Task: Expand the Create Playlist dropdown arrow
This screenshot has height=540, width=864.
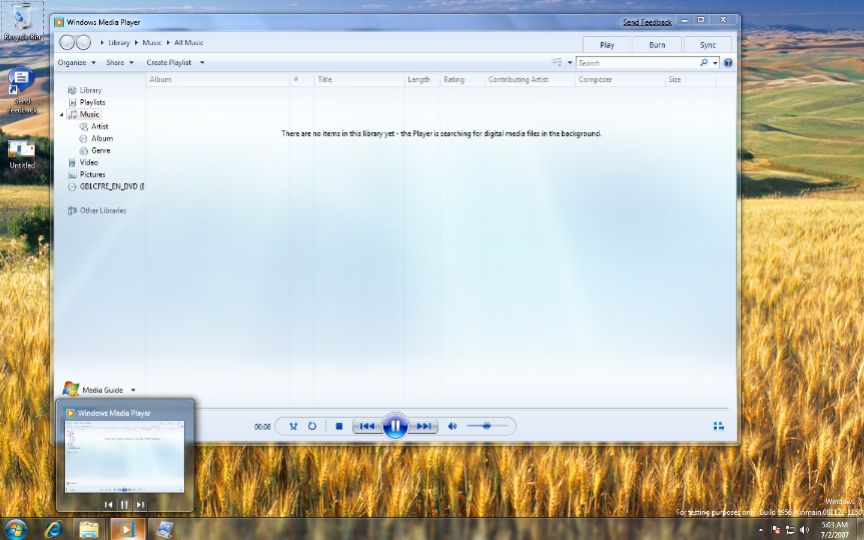Action: point(202,63)
